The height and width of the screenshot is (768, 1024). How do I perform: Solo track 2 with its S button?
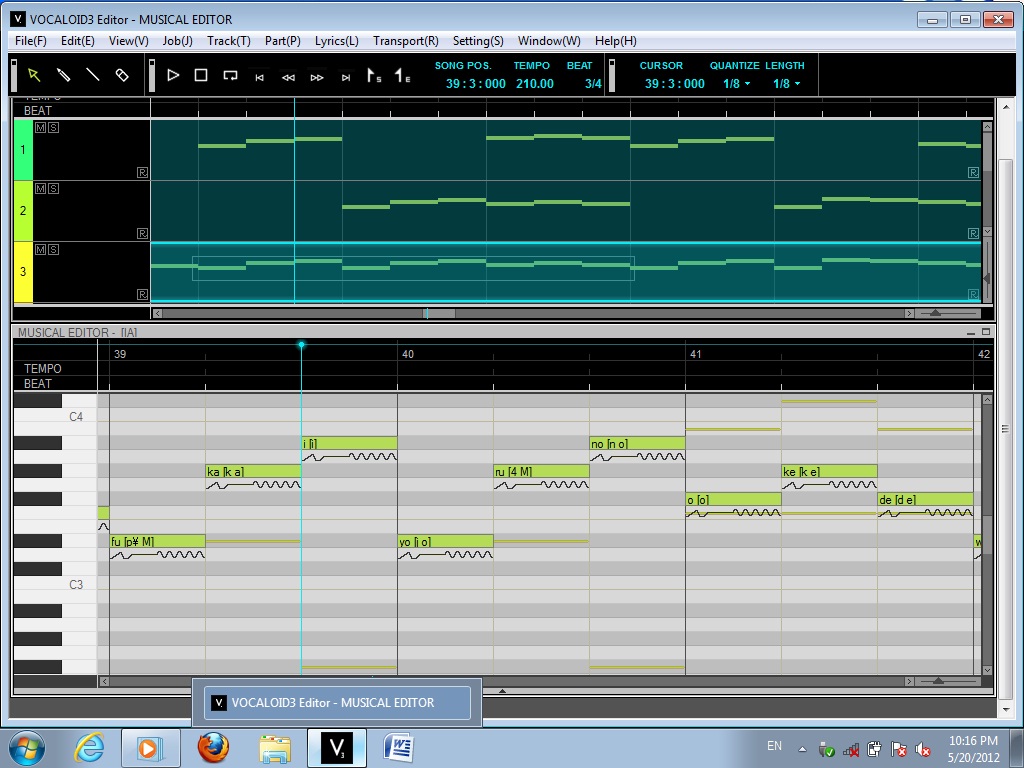(53, 188)
